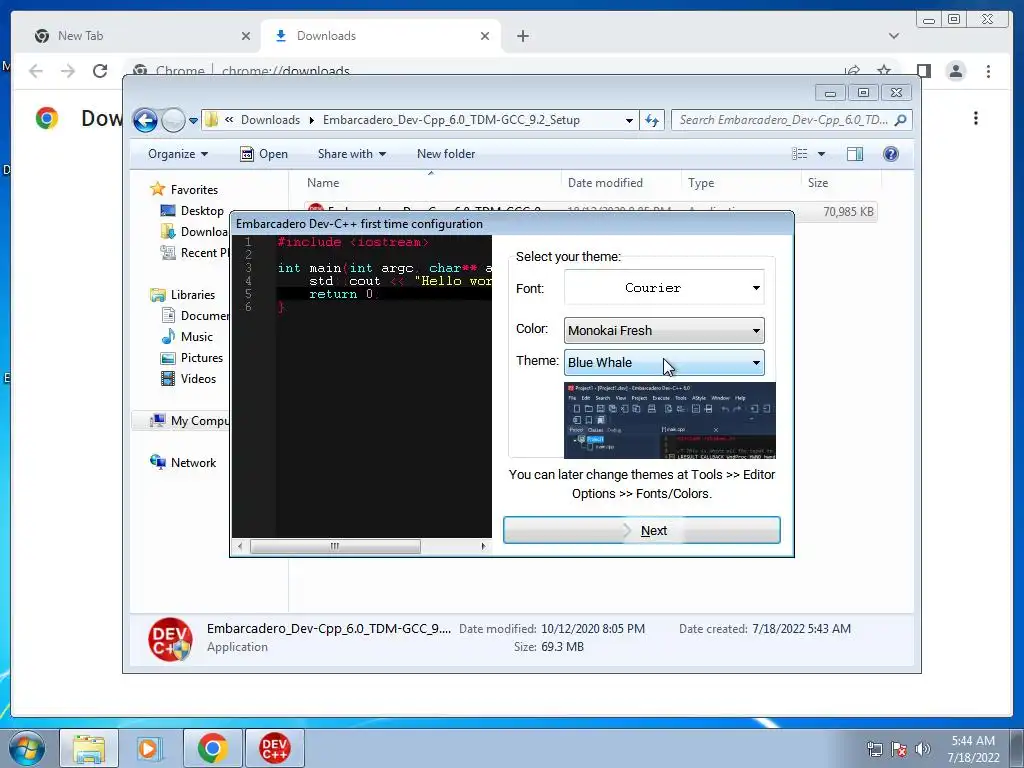Open the Windows Start menu
Viewport: 1024px width, 768px height.
(x=27, y=748)
